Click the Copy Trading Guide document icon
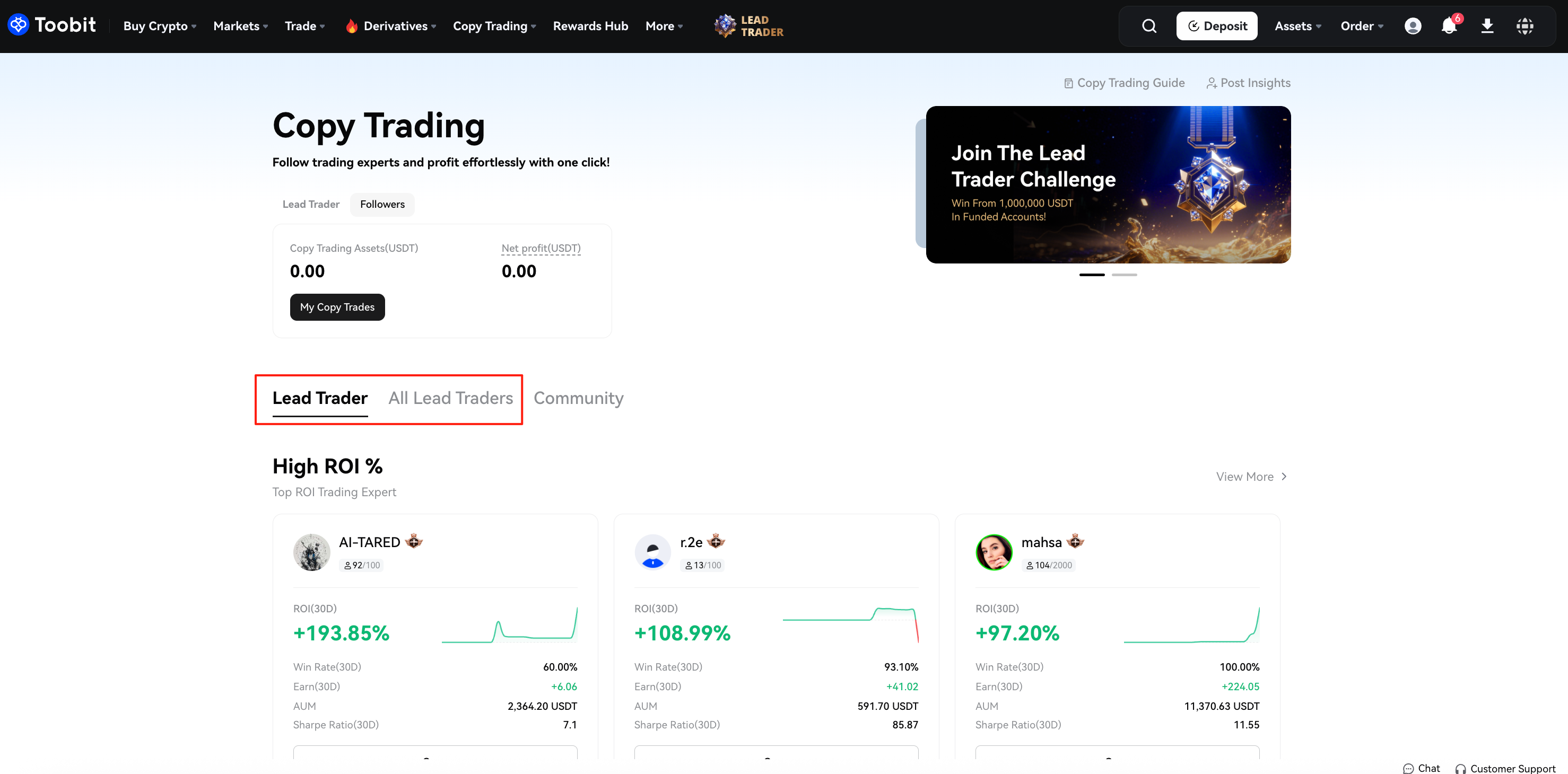1568x774 pixels. [x=1068, y=83]
